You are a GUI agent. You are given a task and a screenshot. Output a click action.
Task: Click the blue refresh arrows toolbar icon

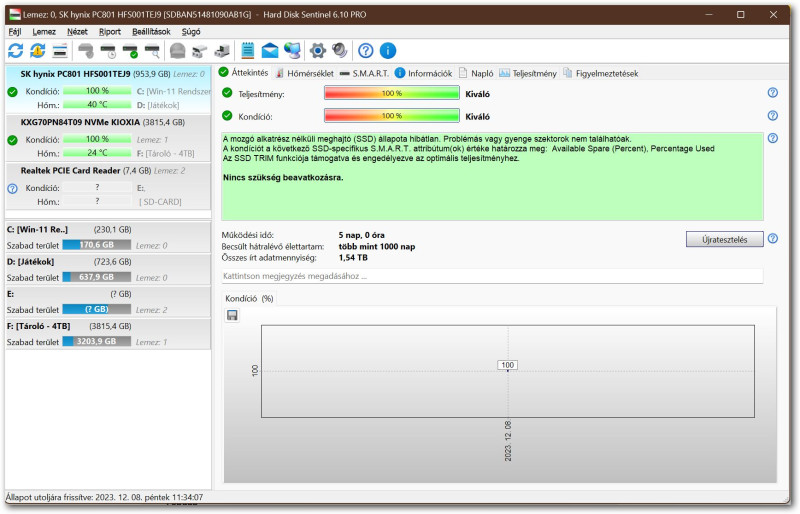(x=15, y=51)
